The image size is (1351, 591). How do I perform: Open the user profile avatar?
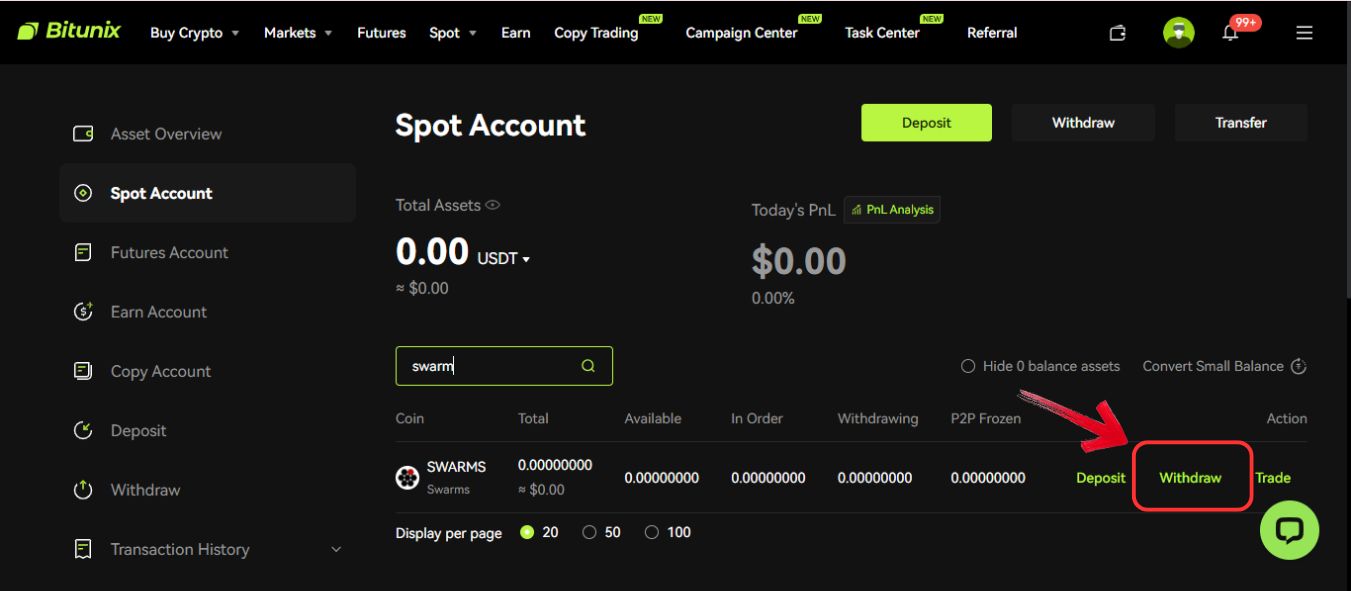click(x=1179, y=33)
